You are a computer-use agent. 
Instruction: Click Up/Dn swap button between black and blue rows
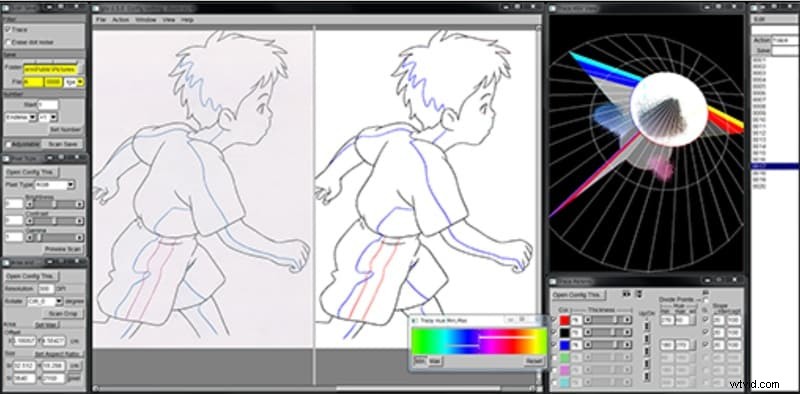647,339
